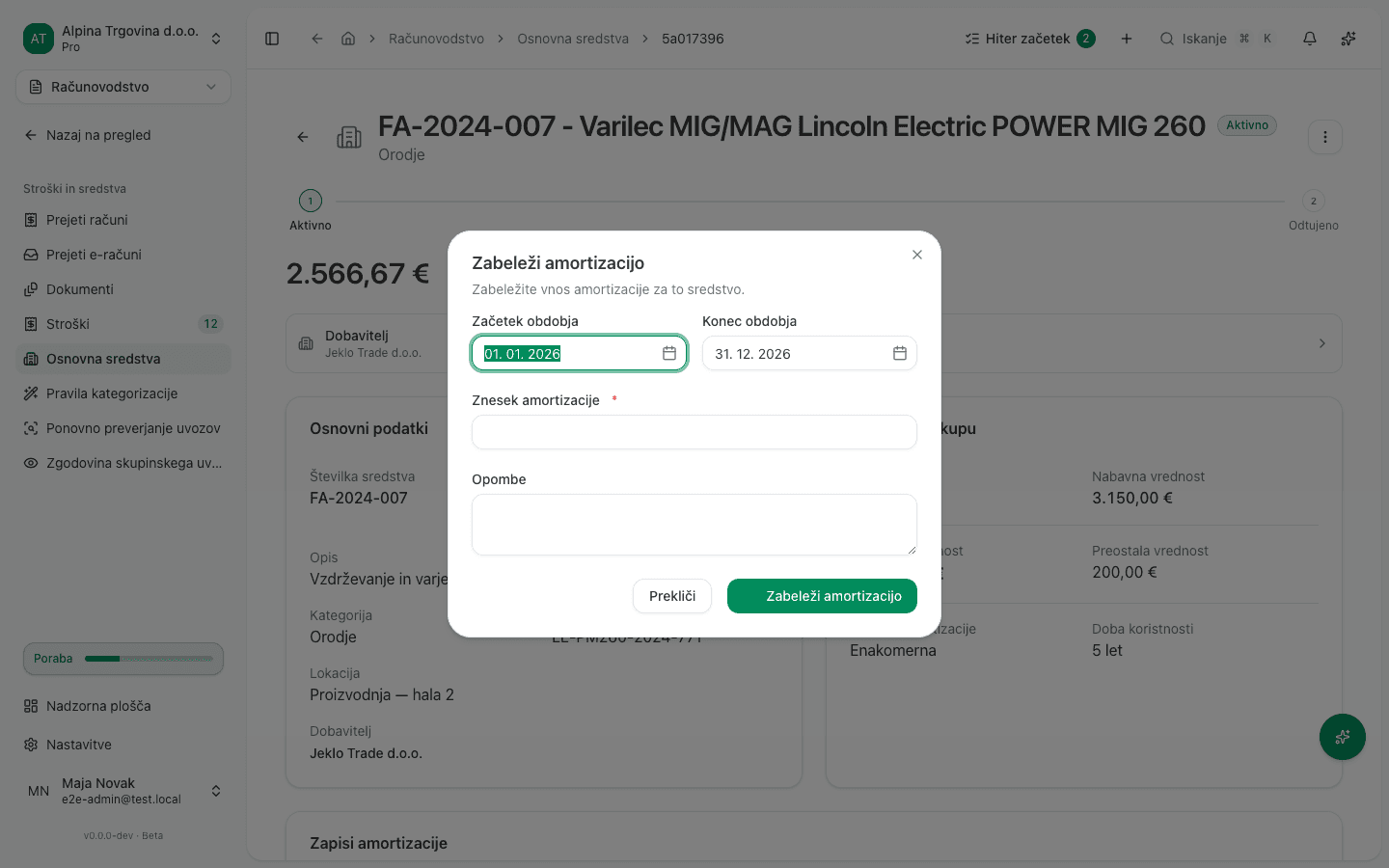
Task: Open Računovodstvo breadcrumb link
Action: (x=436, y=39)
